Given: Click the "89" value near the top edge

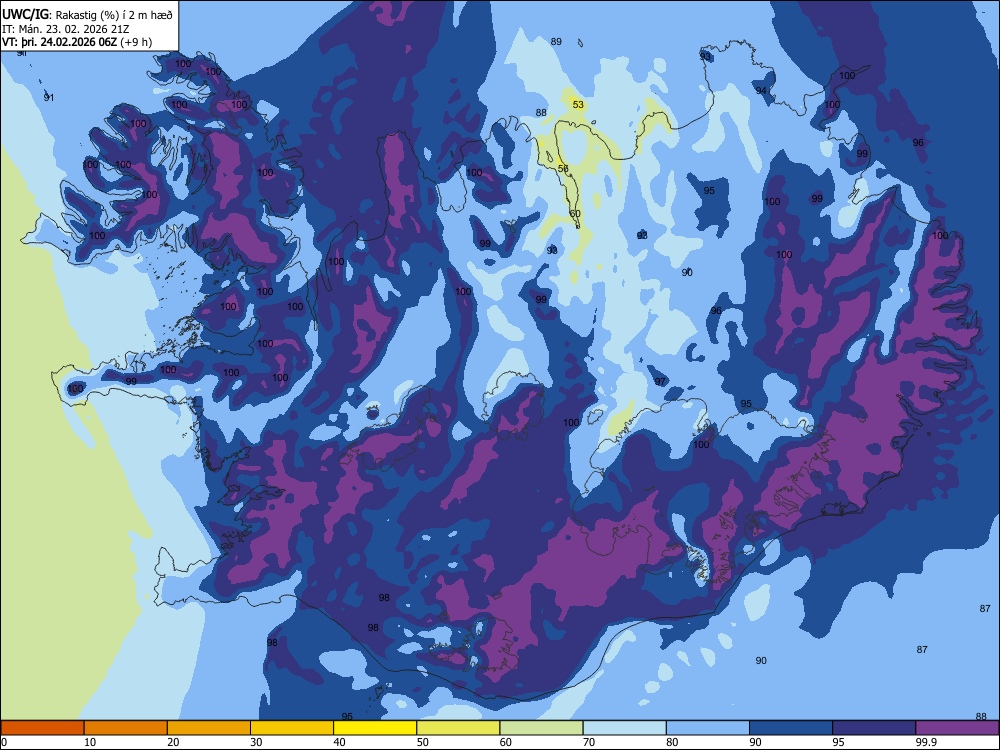Looking at the screenshot, I should click(x=556, y=41).
